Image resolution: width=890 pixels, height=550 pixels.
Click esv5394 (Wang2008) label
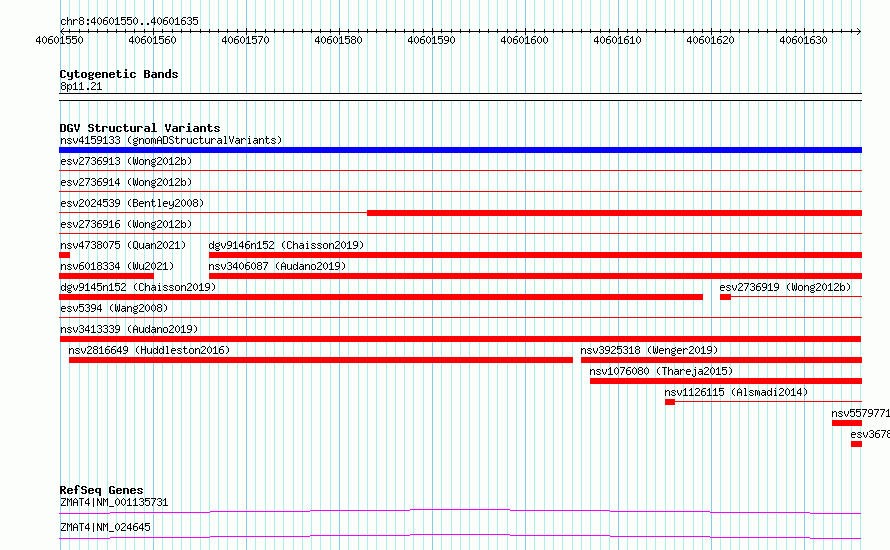click(114, 308)
